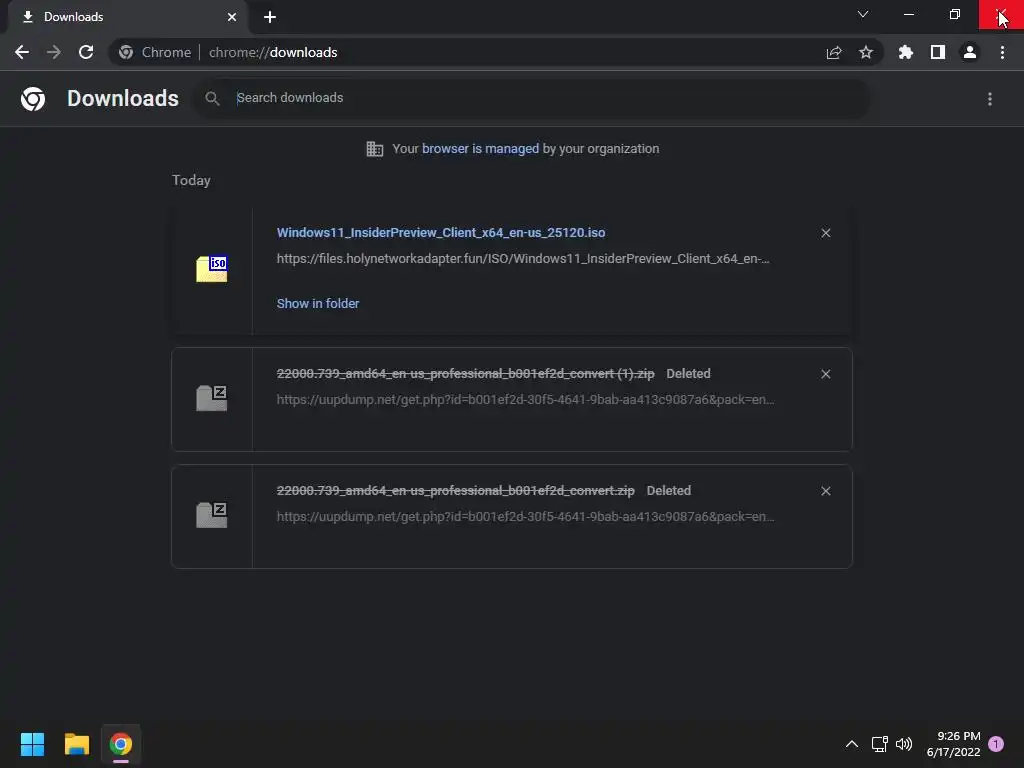Open the Downloads page more actions menu
The image size is (1024, 768).
990,99
